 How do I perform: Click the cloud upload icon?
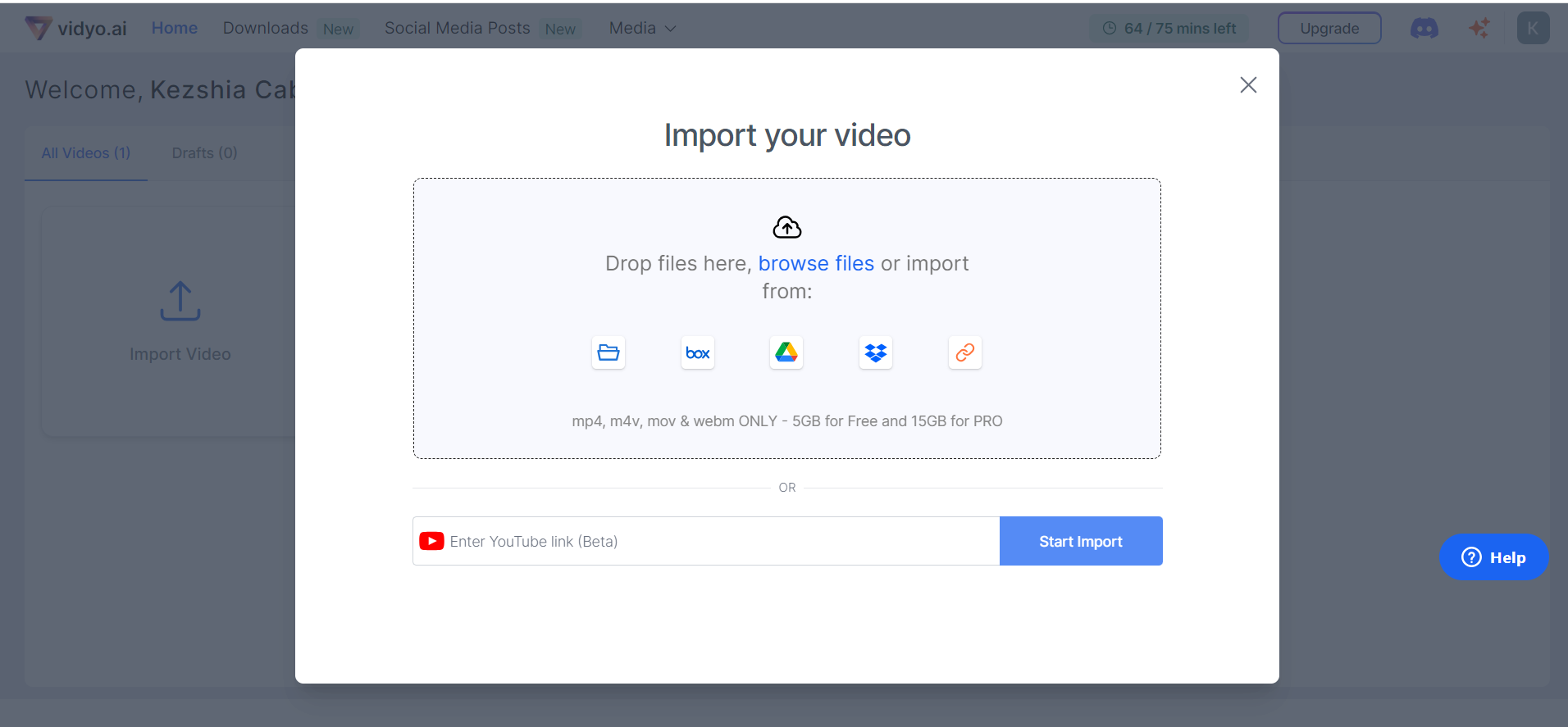tap(787, 227)
